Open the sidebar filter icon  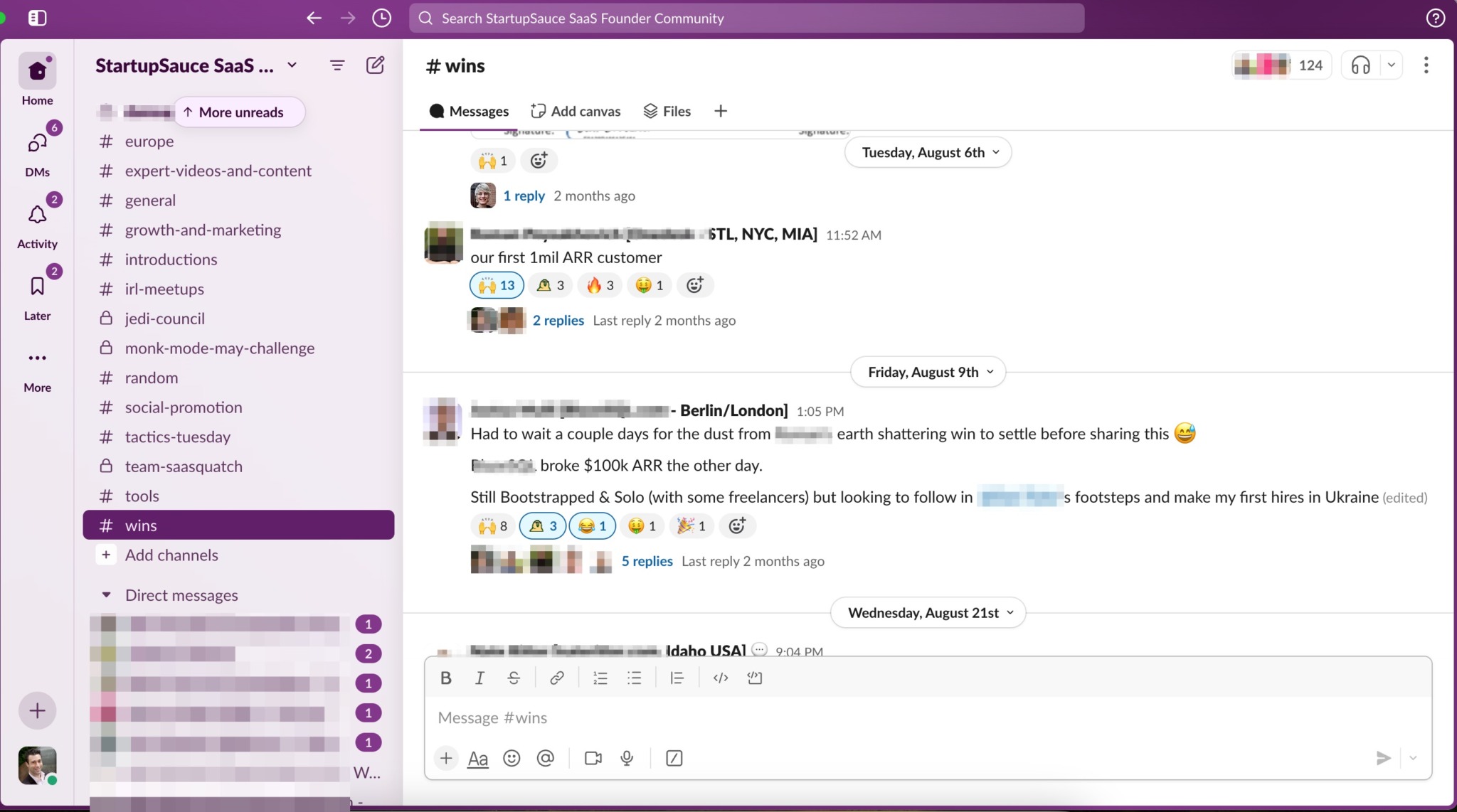click(337, 65)
